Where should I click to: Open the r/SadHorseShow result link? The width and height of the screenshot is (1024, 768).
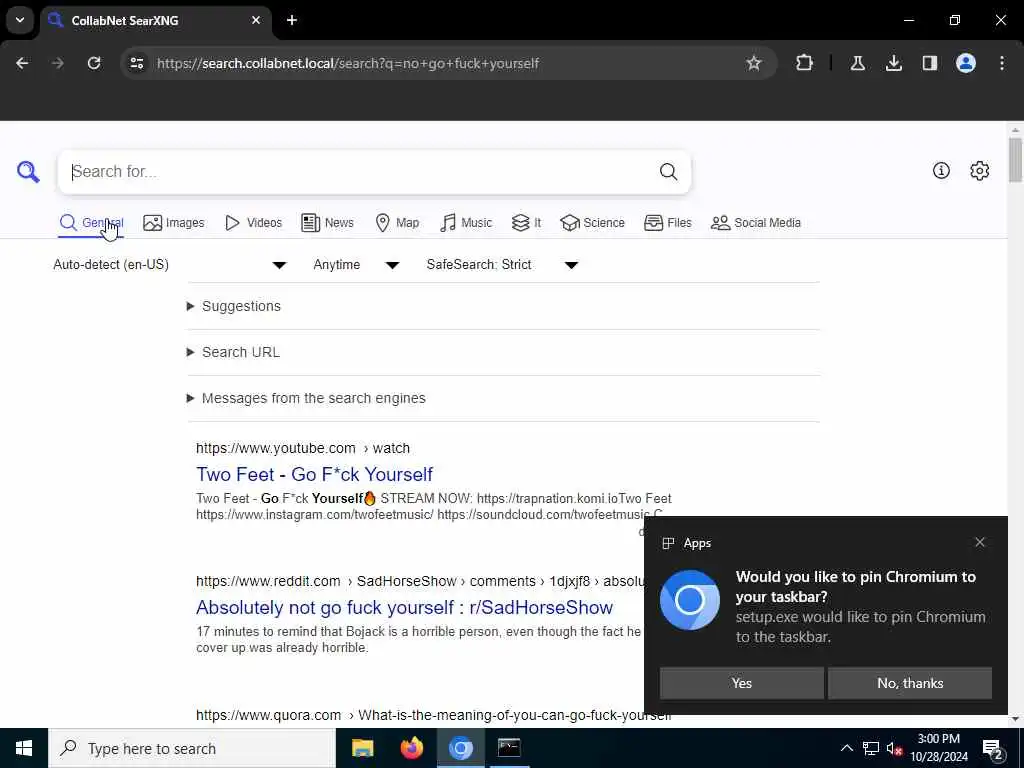point(404,607)
